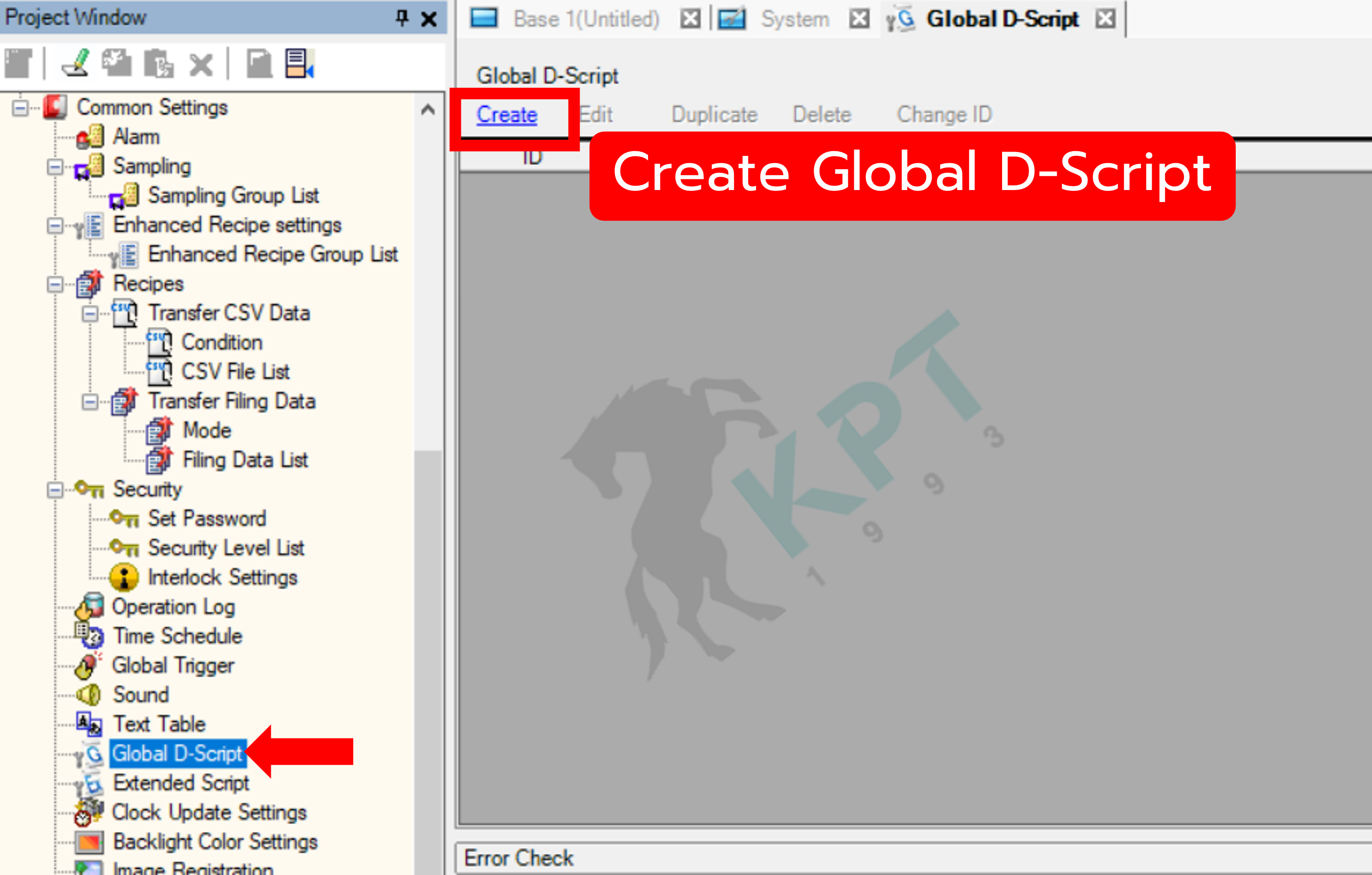Screen dimensions: 1372x875
Task: Pin the Project Window panel
Action: [x=402, y=18]
